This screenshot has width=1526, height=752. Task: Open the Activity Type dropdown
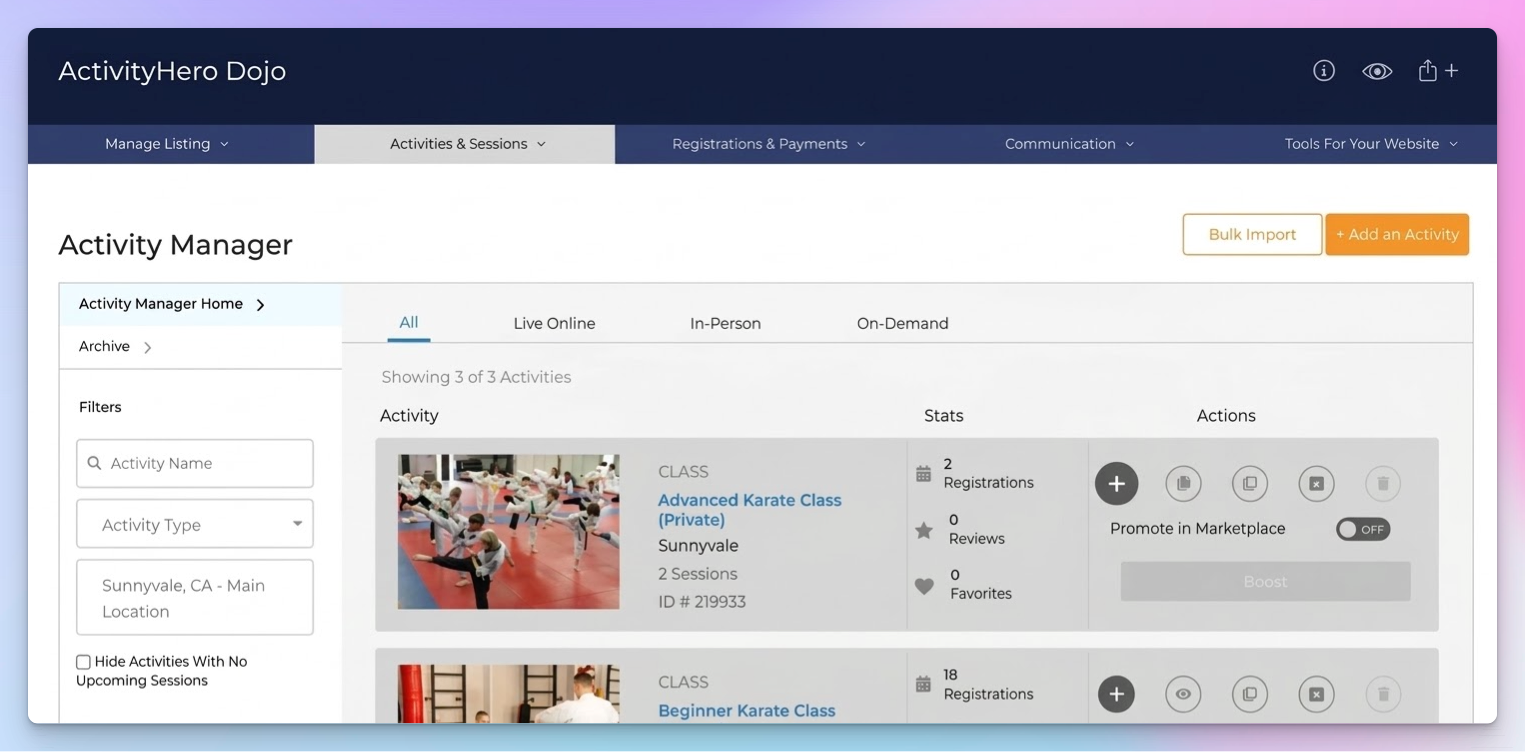click(x=195, y=524)
